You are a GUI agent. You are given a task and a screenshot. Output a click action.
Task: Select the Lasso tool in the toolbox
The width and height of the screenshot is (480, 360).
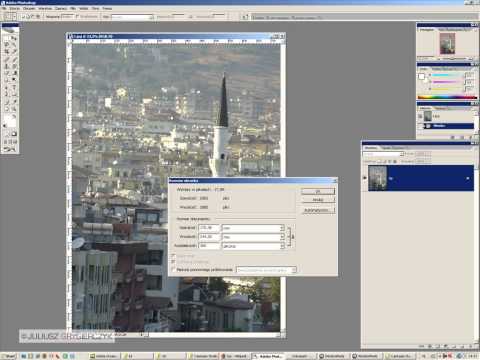(x=7, y=45)
